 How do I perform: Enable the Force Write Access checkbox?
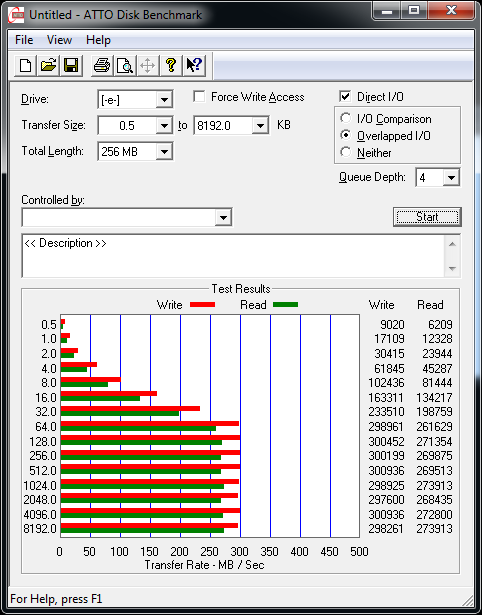tap(199, 96)
